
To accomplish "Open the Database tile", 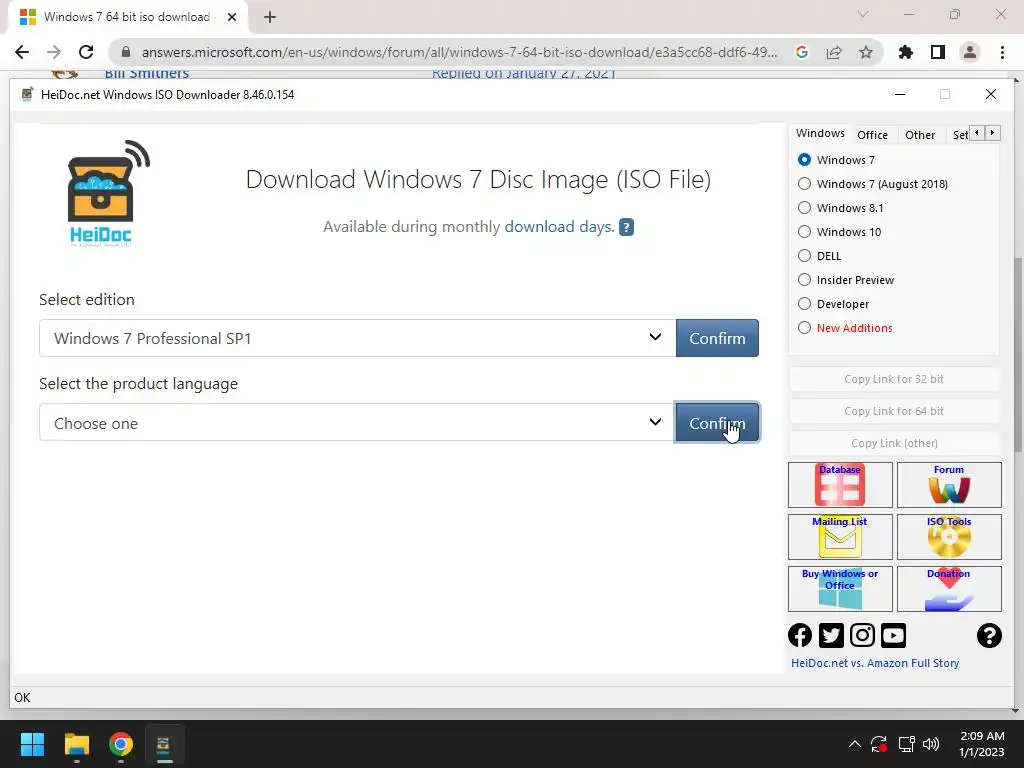I will coord(840,485).
